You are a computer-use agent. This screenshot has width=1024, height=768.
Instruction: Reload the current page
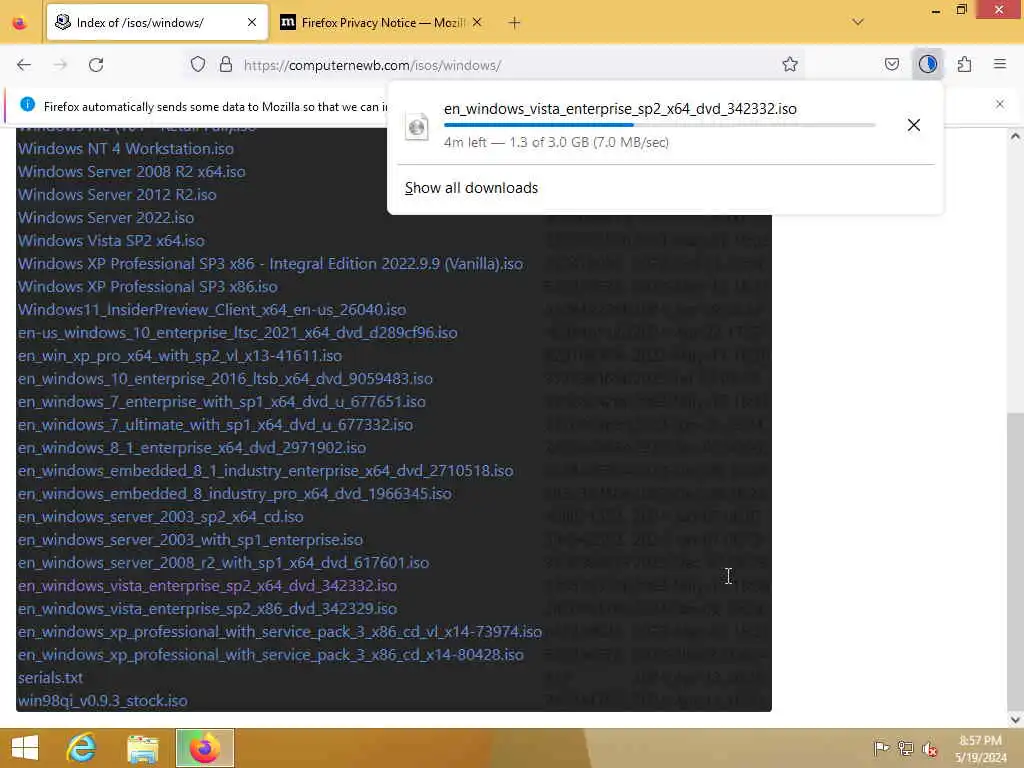pos(96,65)
